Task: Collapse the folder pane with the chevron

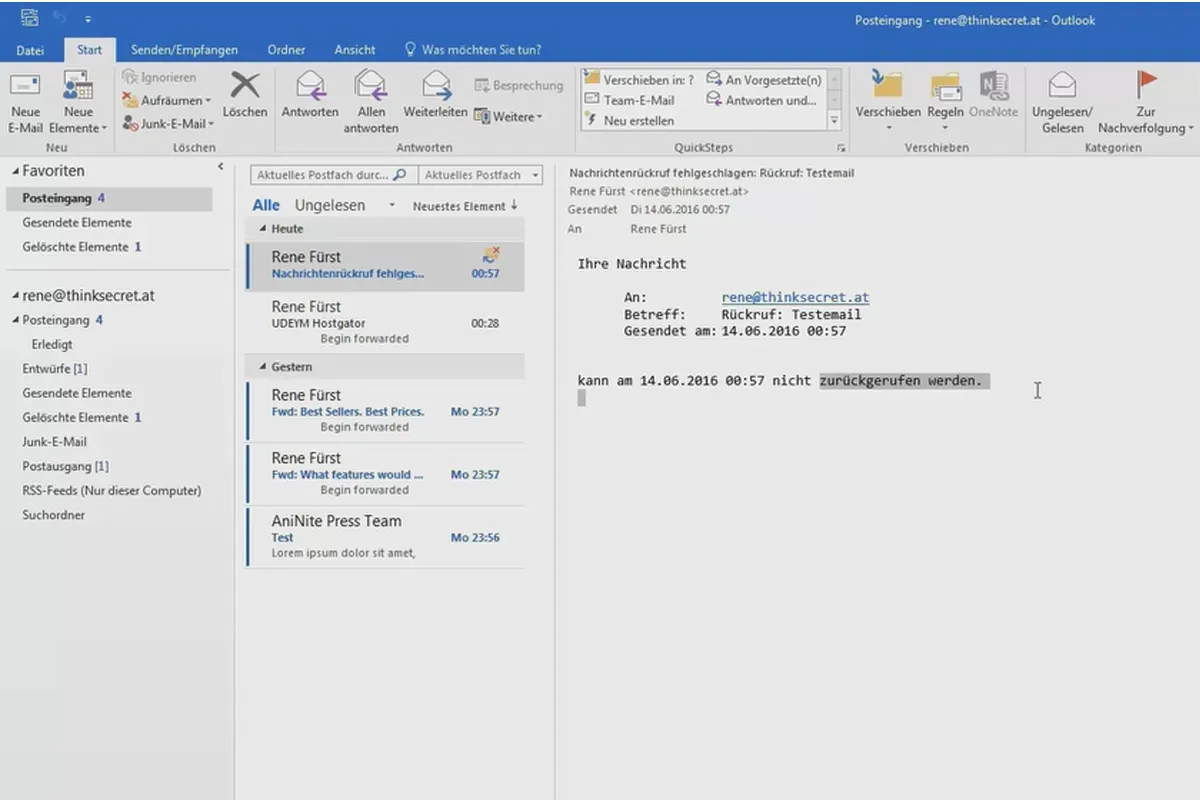Action: [220, 167]
